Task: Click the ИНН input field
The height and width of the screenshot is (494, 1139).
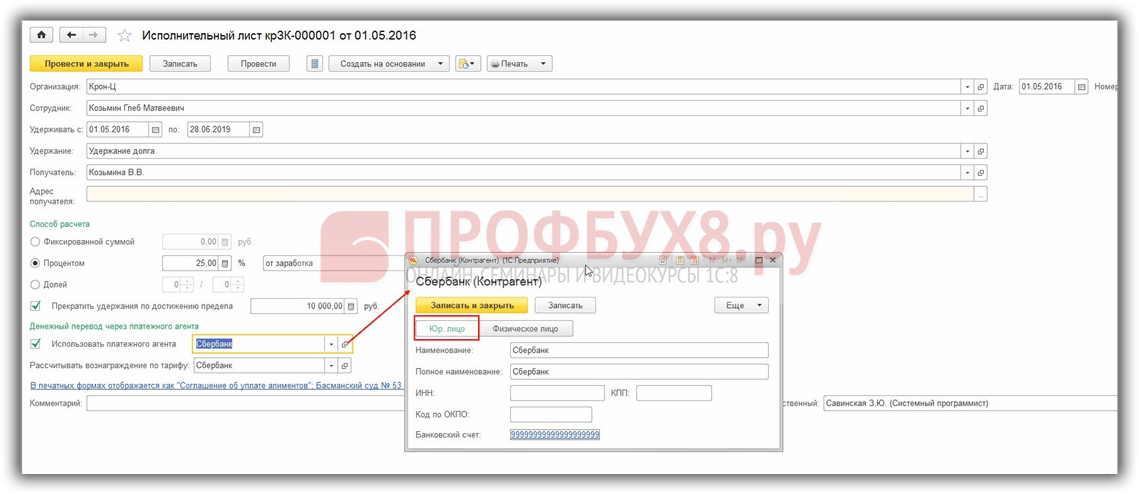Action: pyautogui.click(x=557, y=393)
